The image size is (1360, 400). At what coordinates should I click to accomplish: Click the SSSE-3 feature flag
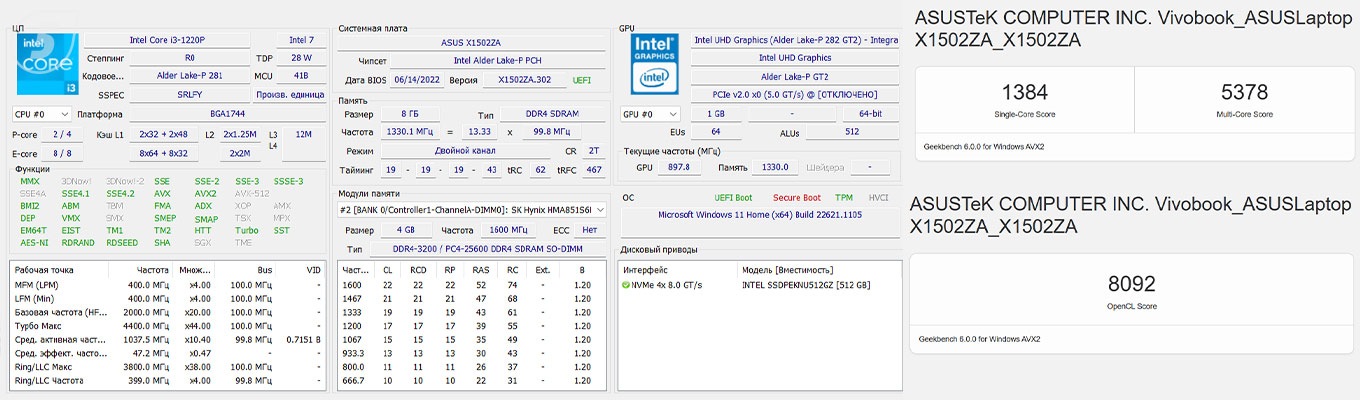[x=288, y=181]
